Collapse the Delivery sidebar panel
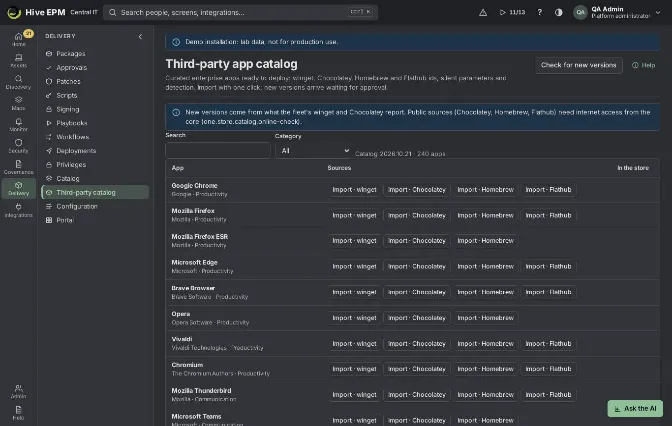Screen dimensions: 672x426 (140, 36)
